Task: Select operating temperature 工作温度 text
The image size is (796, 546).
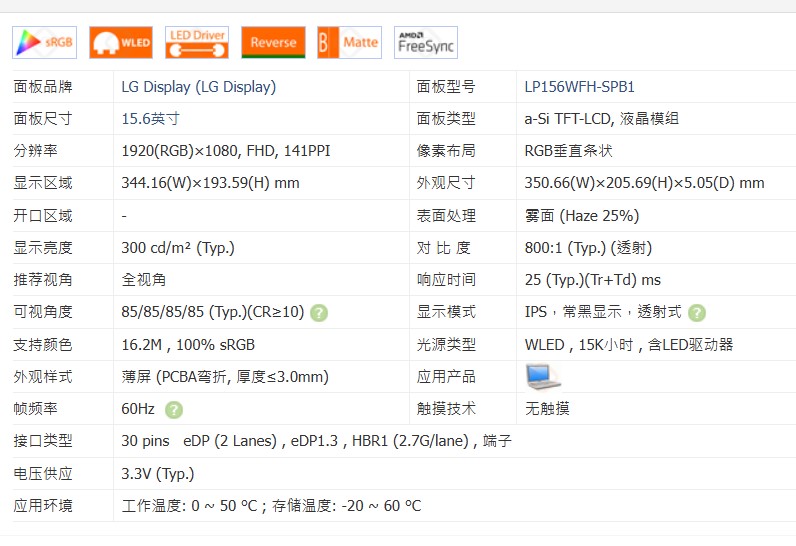Action: 190,506
